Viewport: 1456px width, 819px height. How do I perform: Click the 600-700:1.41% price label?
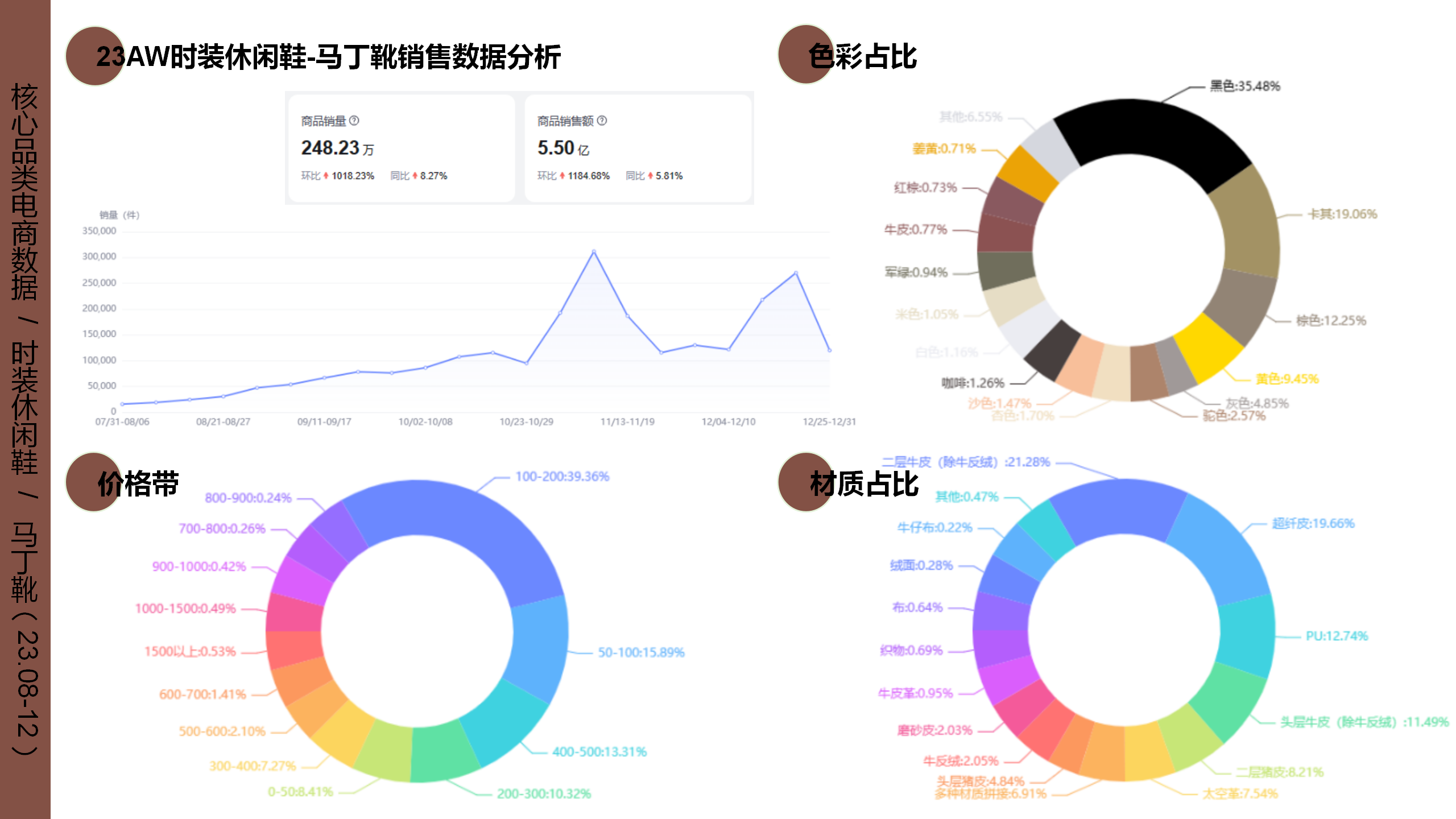(202, 694)
